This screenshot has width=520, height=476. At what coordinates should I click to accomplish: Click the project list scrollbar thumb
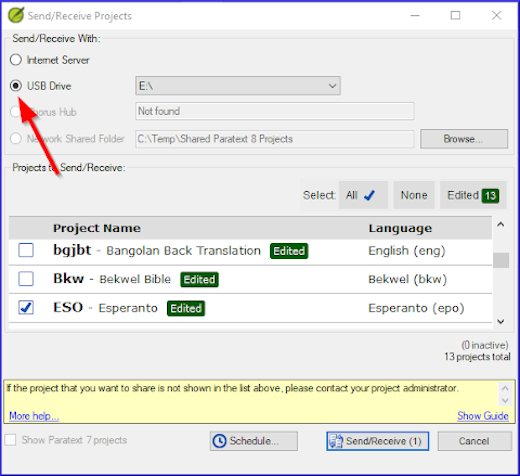pyautogui.click(x=501, y=260)
